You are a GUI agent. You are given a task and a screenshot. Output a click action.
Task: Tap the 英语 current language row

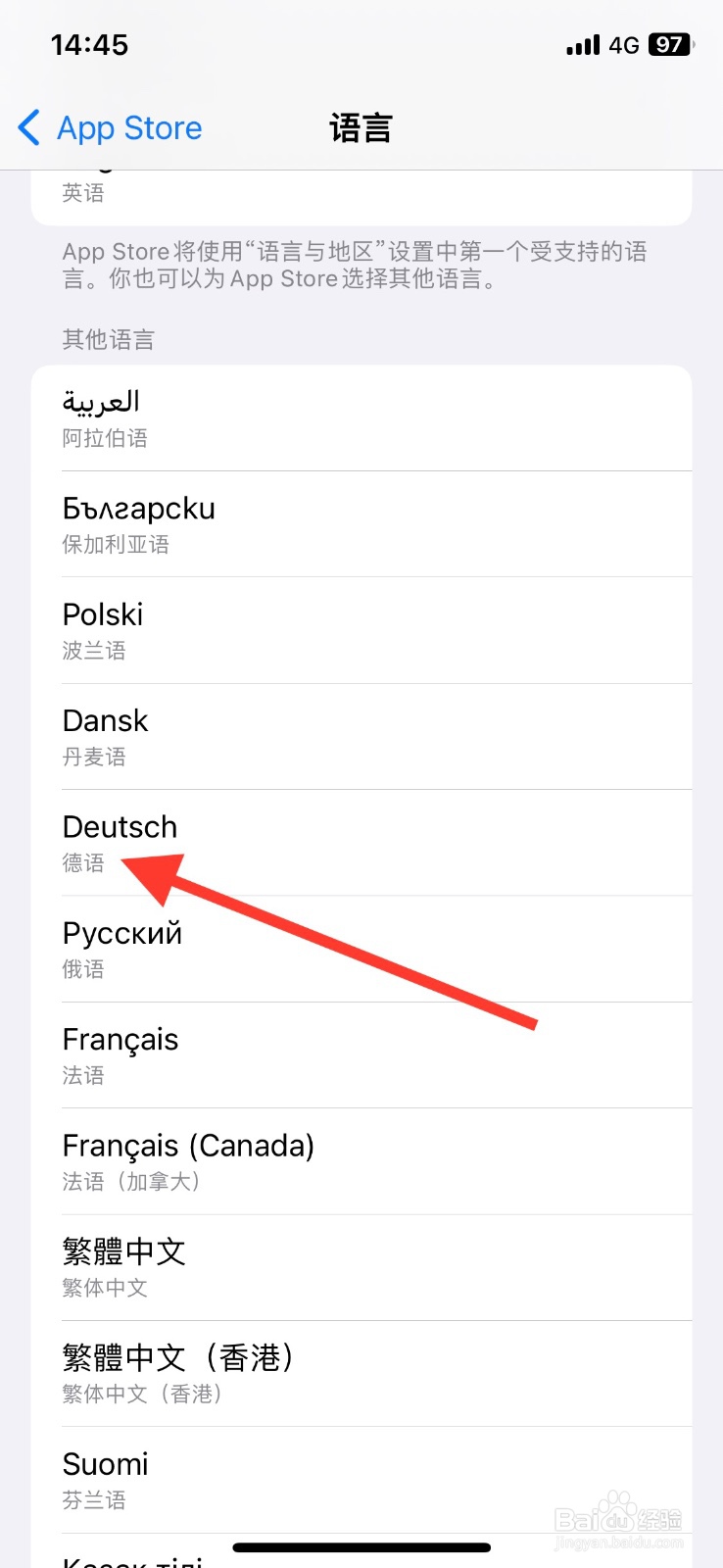[x=361, y=197]
